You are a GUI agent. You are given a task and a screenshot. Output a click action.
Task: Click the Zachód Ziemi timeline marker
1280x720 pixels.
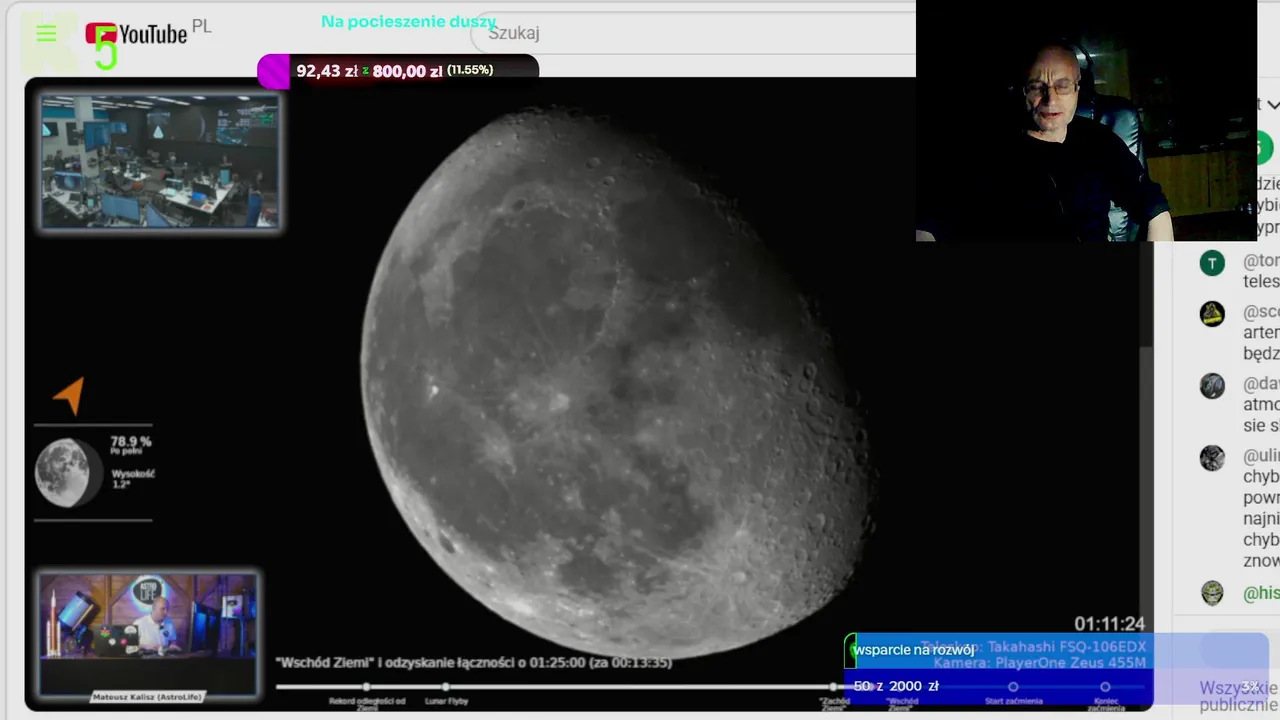coord(833,687)
